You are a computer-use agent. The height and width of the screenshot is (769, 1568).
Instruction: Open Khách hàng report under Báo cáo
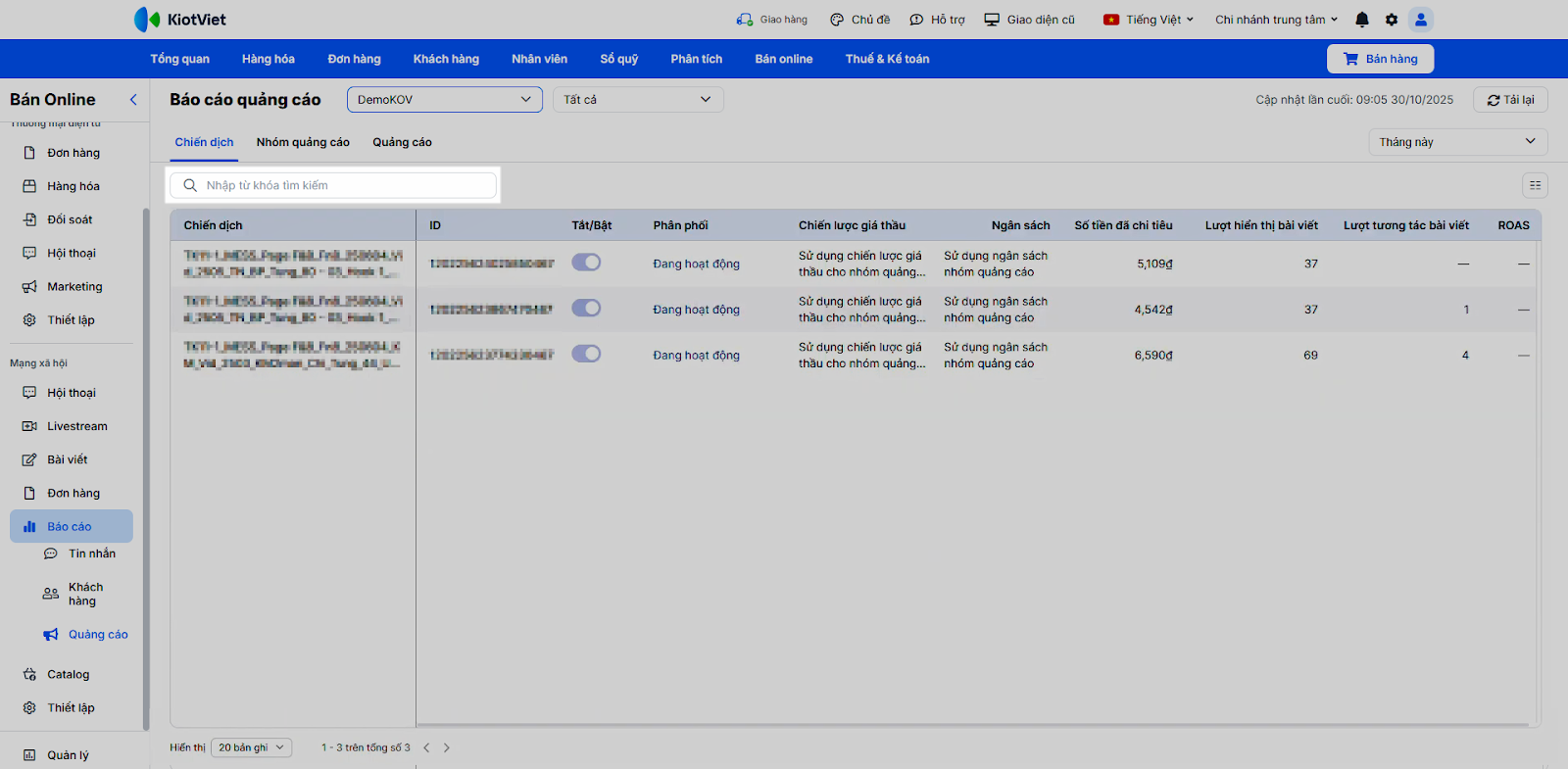coord(85,594)
